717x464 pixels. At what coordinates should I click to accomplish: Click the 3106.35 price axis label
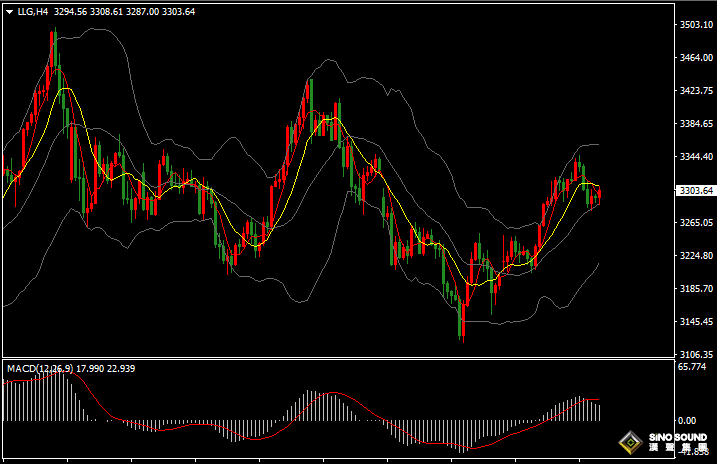[694, 355]
